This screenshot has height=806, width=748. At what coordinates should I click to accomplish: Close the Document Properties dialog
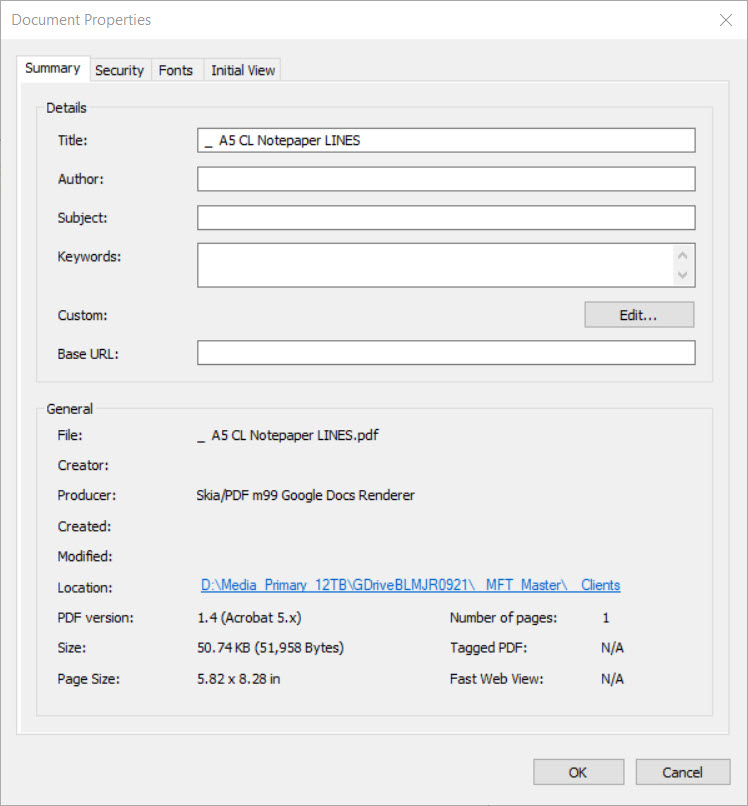(x=726, y=20)
